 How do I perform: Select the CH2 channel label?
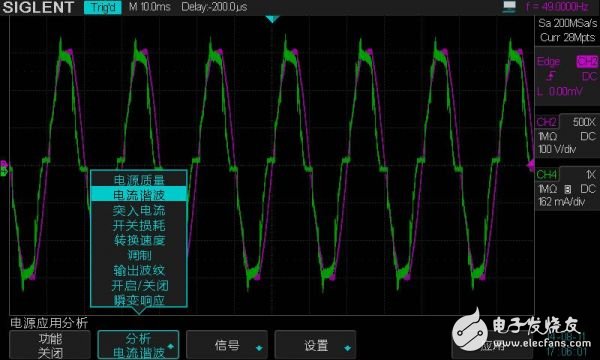click(547, 122)
